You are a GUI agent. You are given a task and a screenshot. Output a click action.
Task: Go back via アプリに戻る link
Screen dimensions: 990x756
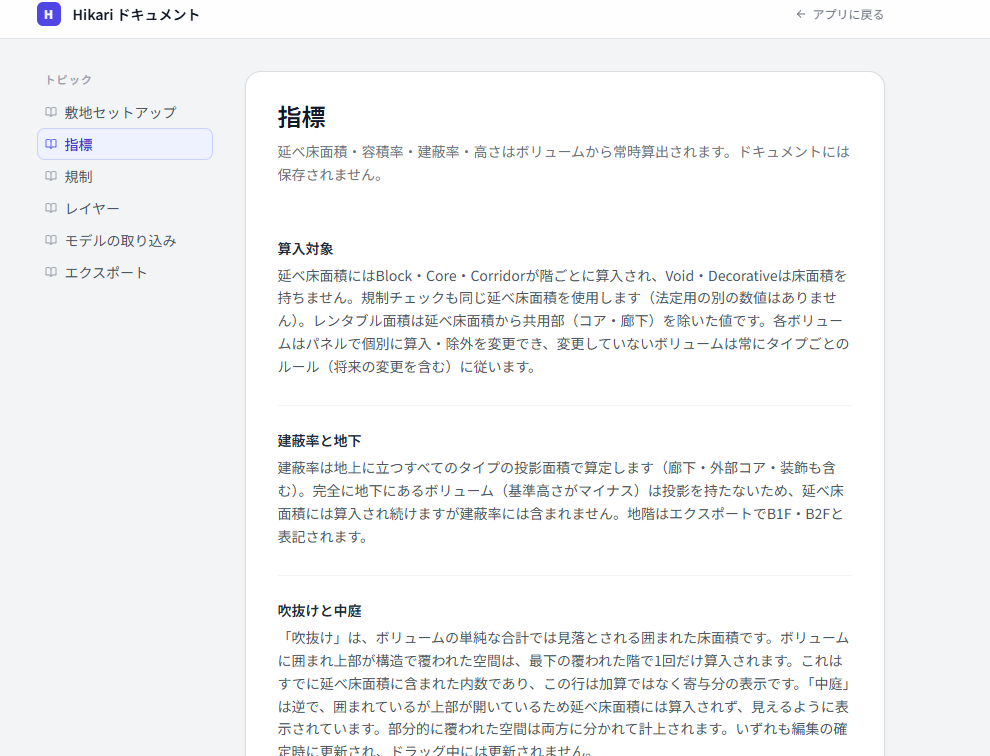(840, 15)
